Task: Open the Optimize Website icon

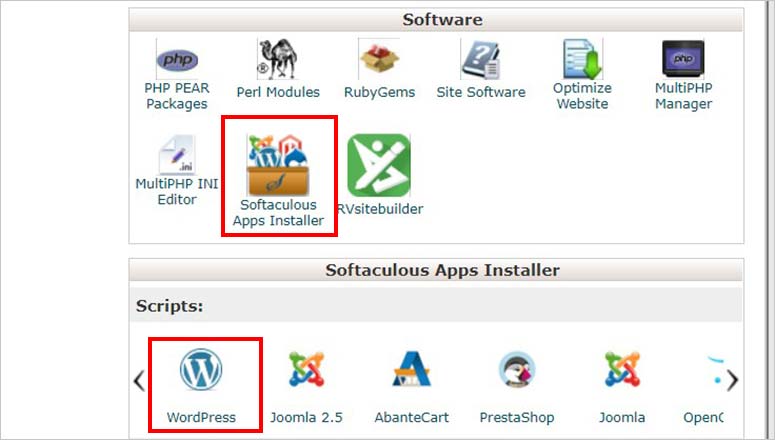Action: tap(582, 59)
